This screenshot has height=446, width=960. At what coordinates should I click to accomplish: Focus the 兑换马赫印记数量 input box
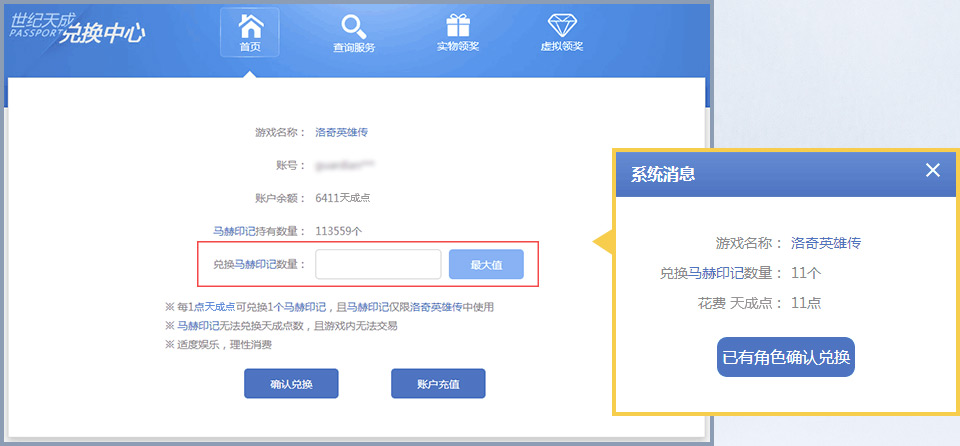click(x=378, y=264)
